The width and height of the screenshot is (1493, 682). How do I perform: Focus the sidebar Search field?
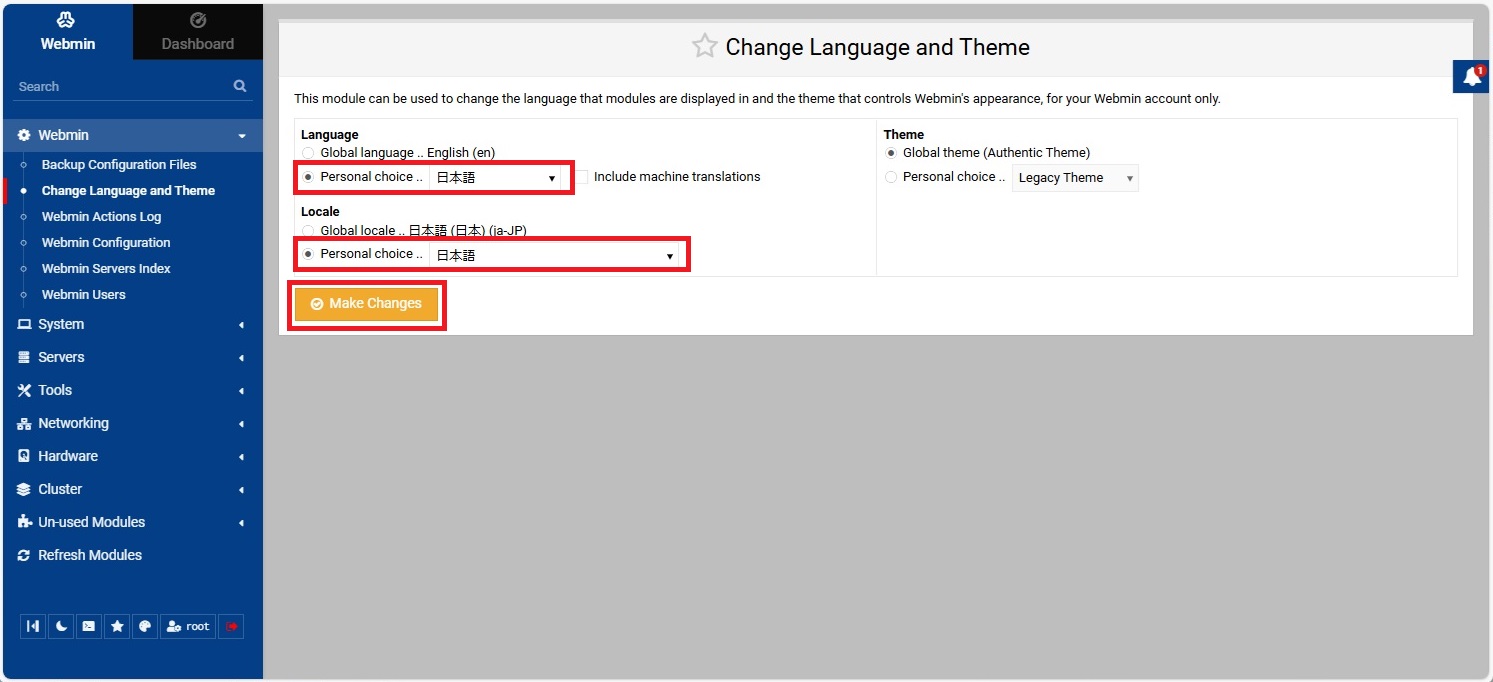click(x=122, y=86)
